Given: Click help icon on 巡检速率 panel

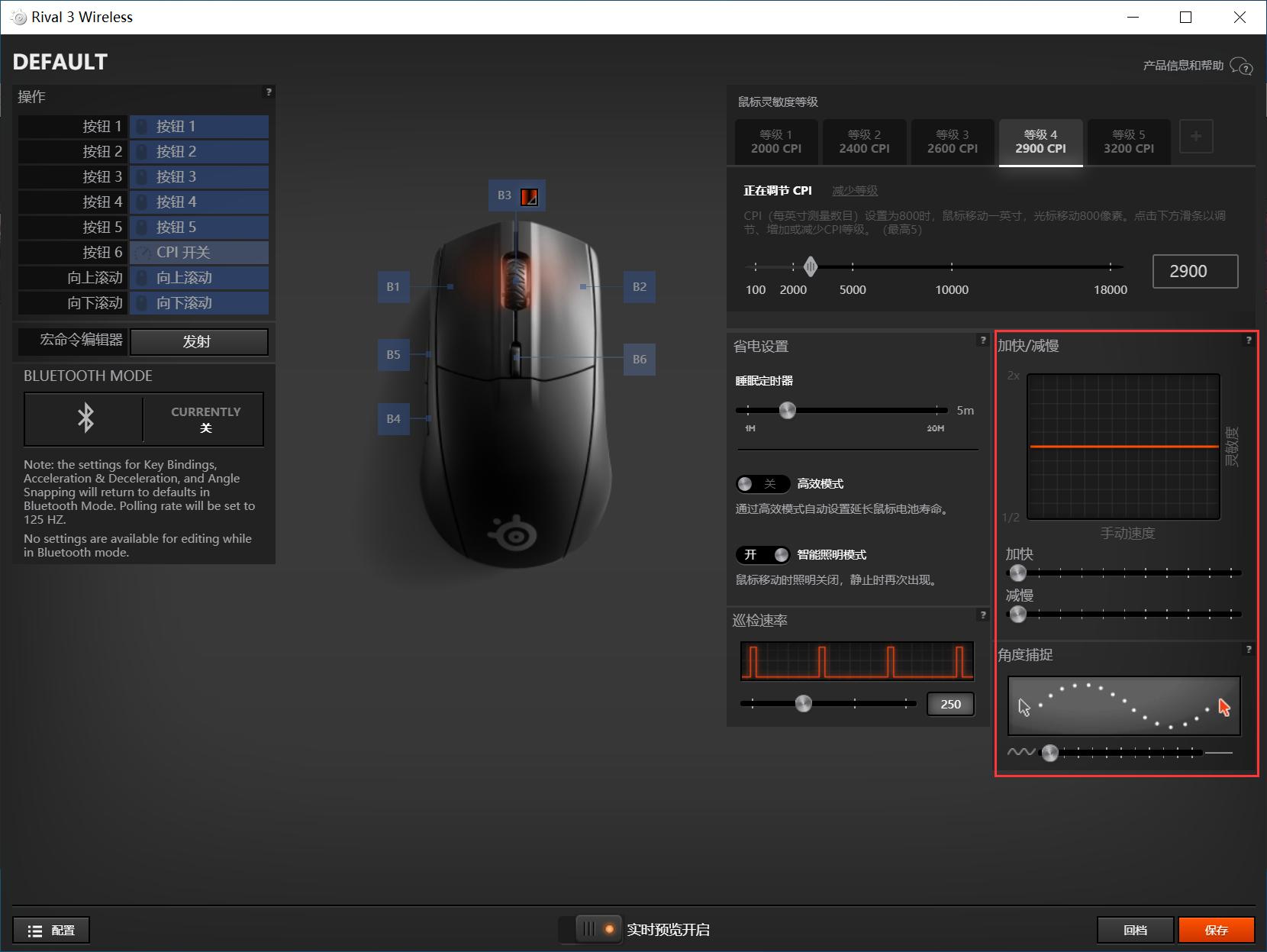Looking at the screenshot, I should click(x=982, y=615).
